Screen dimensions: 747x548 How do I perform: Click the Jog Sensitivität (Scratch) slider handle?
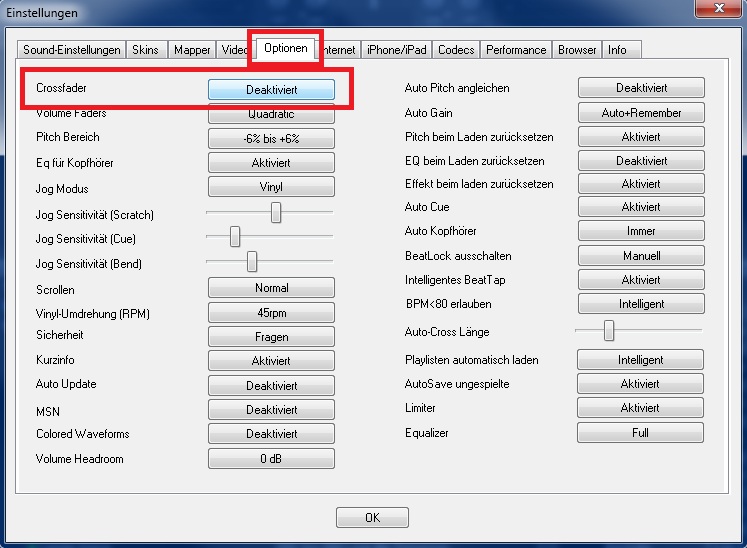[x=276, y=212]
